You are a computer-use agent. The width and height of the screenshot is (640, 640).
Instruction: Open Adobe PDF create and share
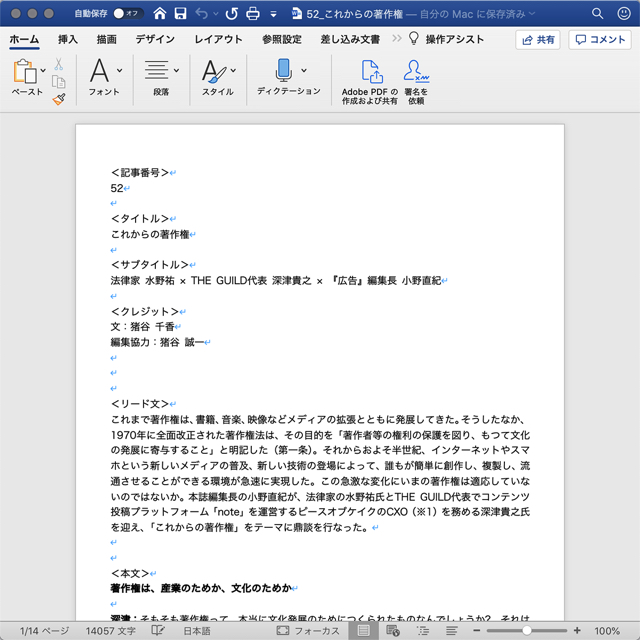pos(370,81)
